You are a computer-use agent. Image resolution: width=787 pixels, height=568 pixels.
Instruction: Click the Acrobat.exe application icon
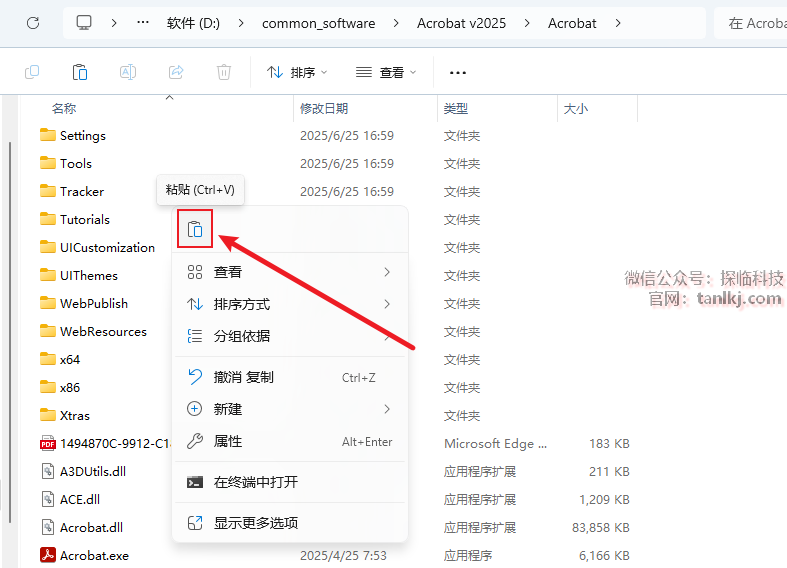[48, 555]
